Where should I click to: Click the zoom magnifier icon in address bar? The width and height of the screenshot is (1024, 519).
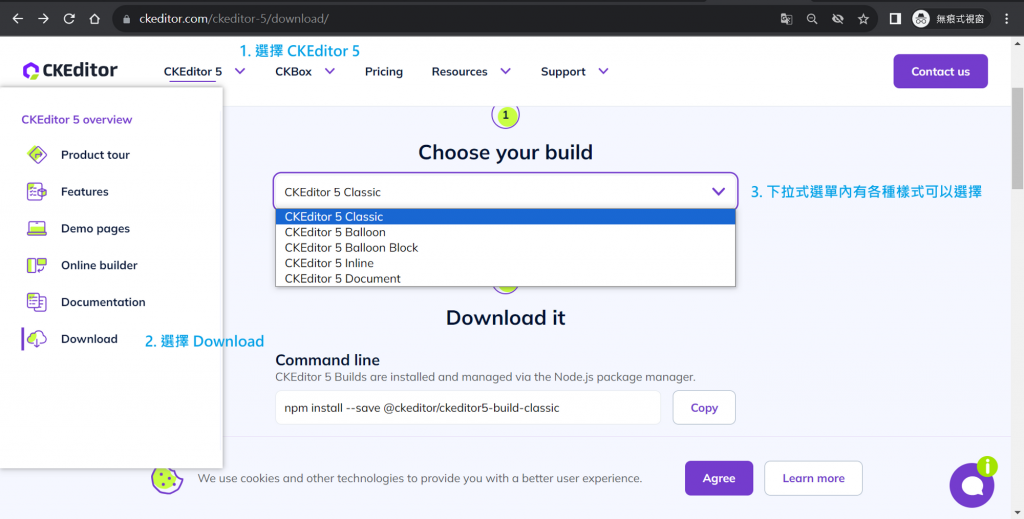(x=812, y=19)
